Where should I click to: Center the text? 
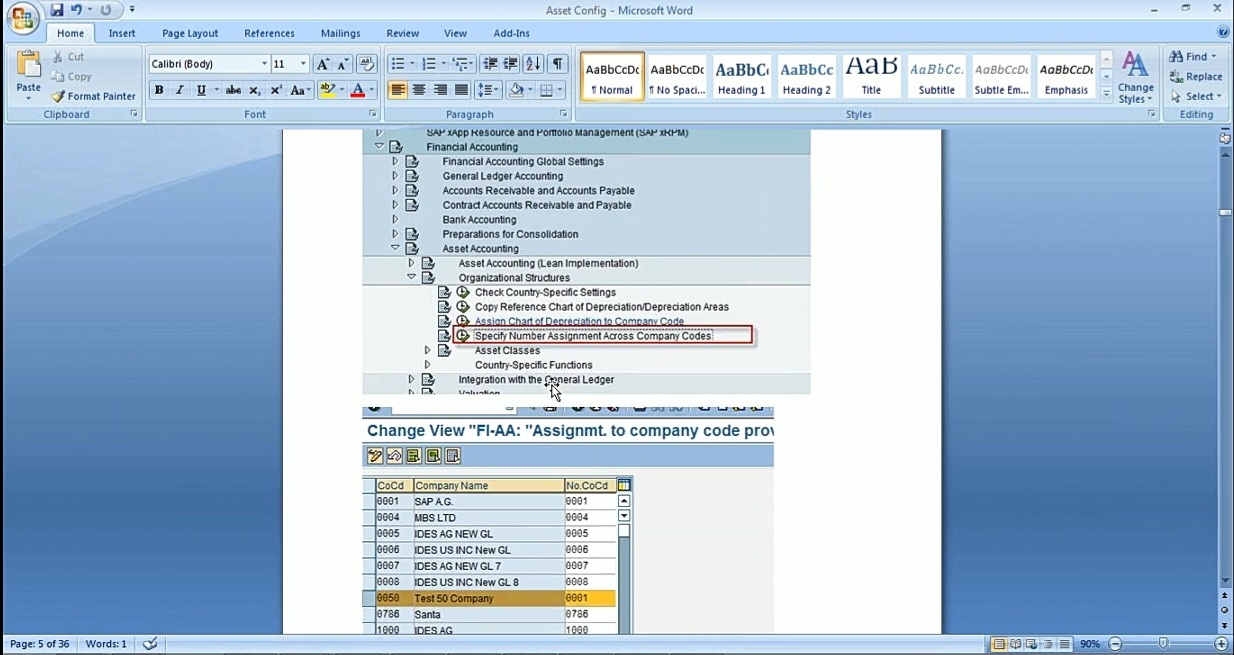419,90
